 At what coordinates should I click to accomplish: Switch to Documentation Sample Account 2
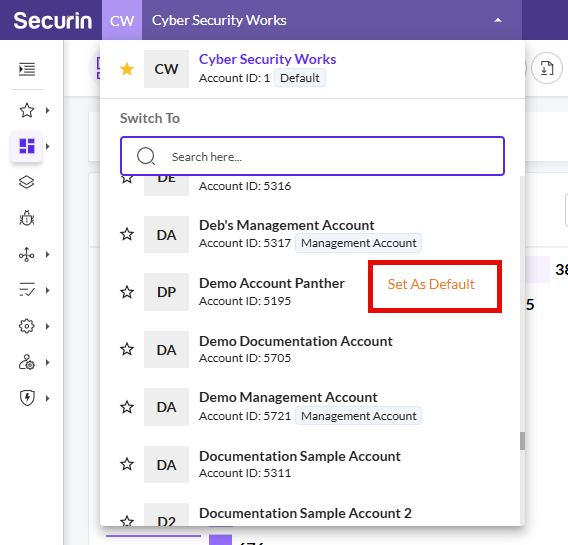[305, 513]
